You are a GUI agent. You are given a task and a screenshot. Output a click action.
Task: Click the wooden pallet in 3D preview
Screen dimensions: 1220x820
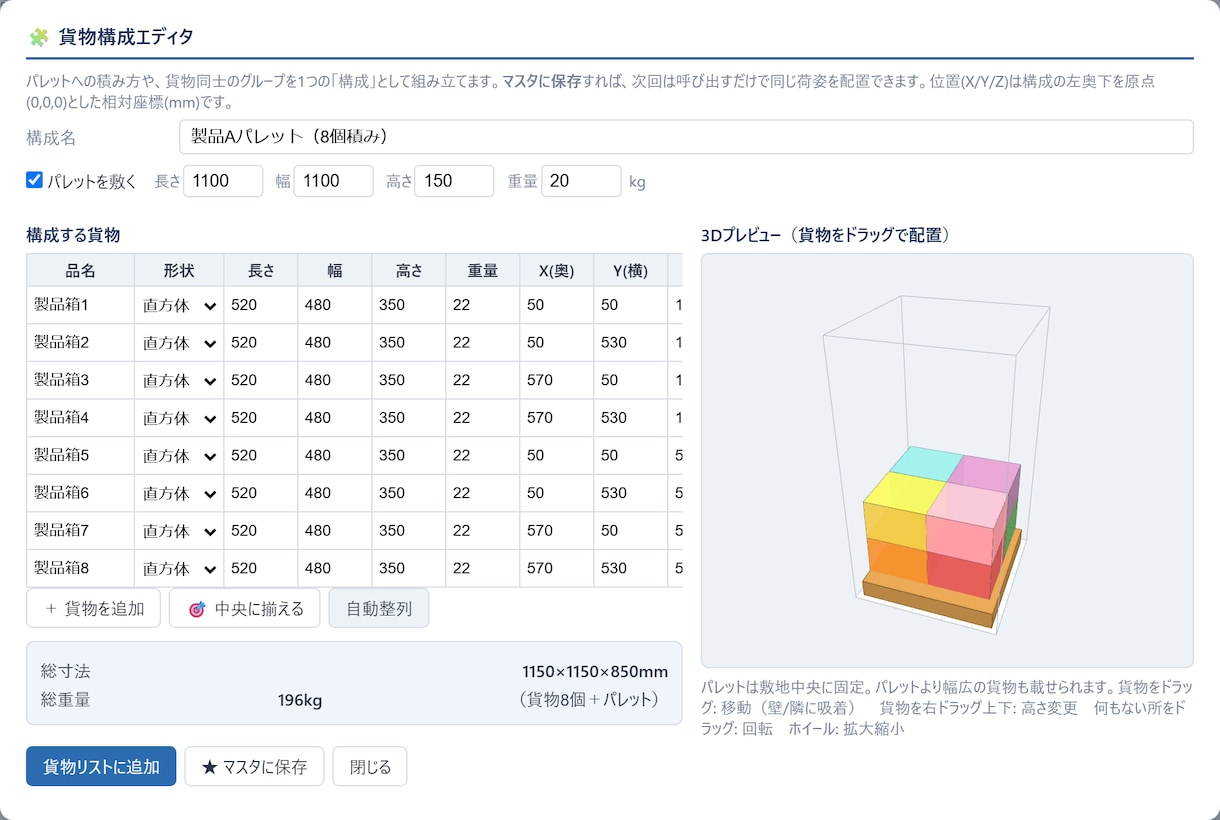click(925, 603)
